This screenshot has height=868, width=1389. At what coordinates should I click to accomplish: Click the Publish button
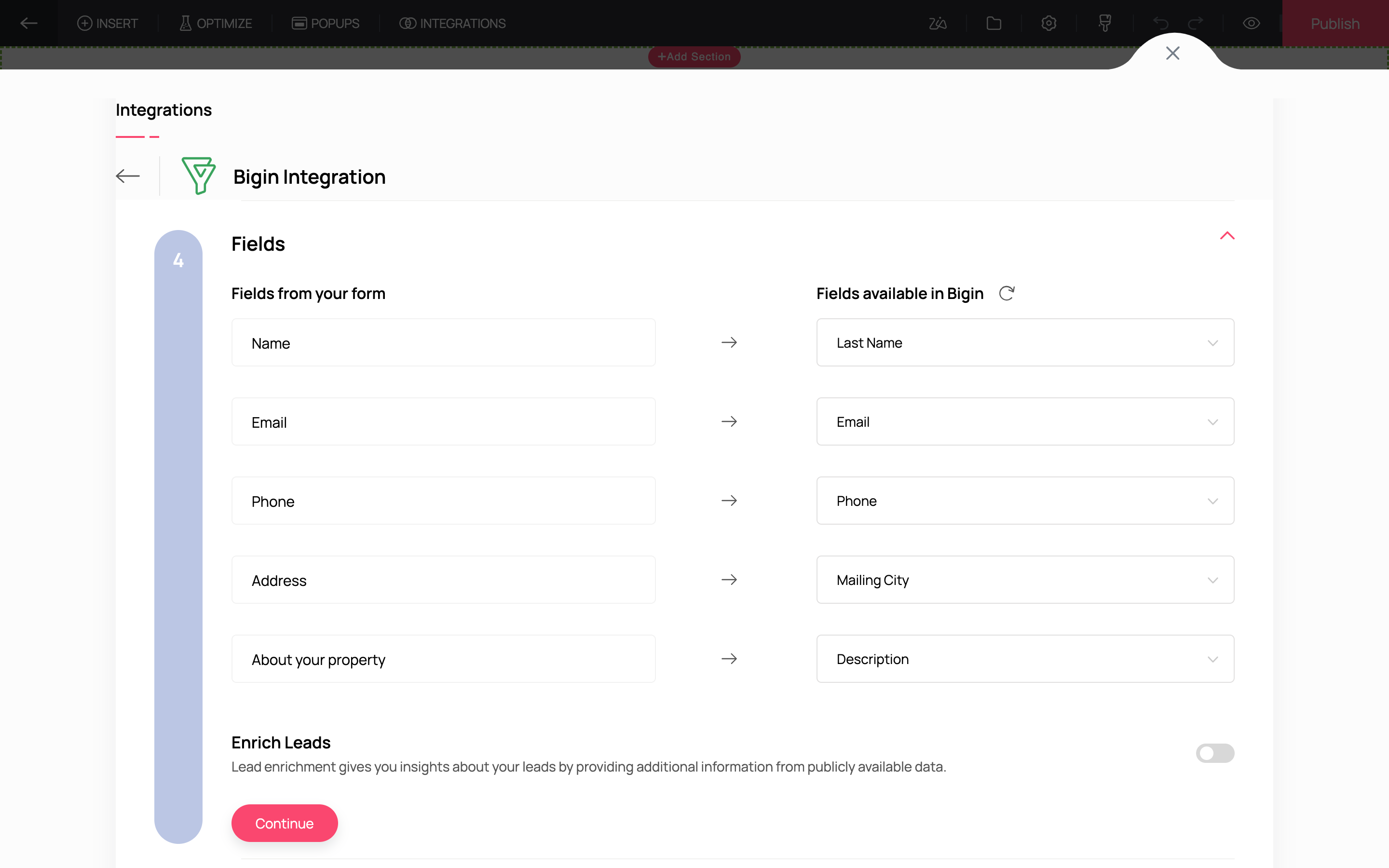coord(1335,24)
